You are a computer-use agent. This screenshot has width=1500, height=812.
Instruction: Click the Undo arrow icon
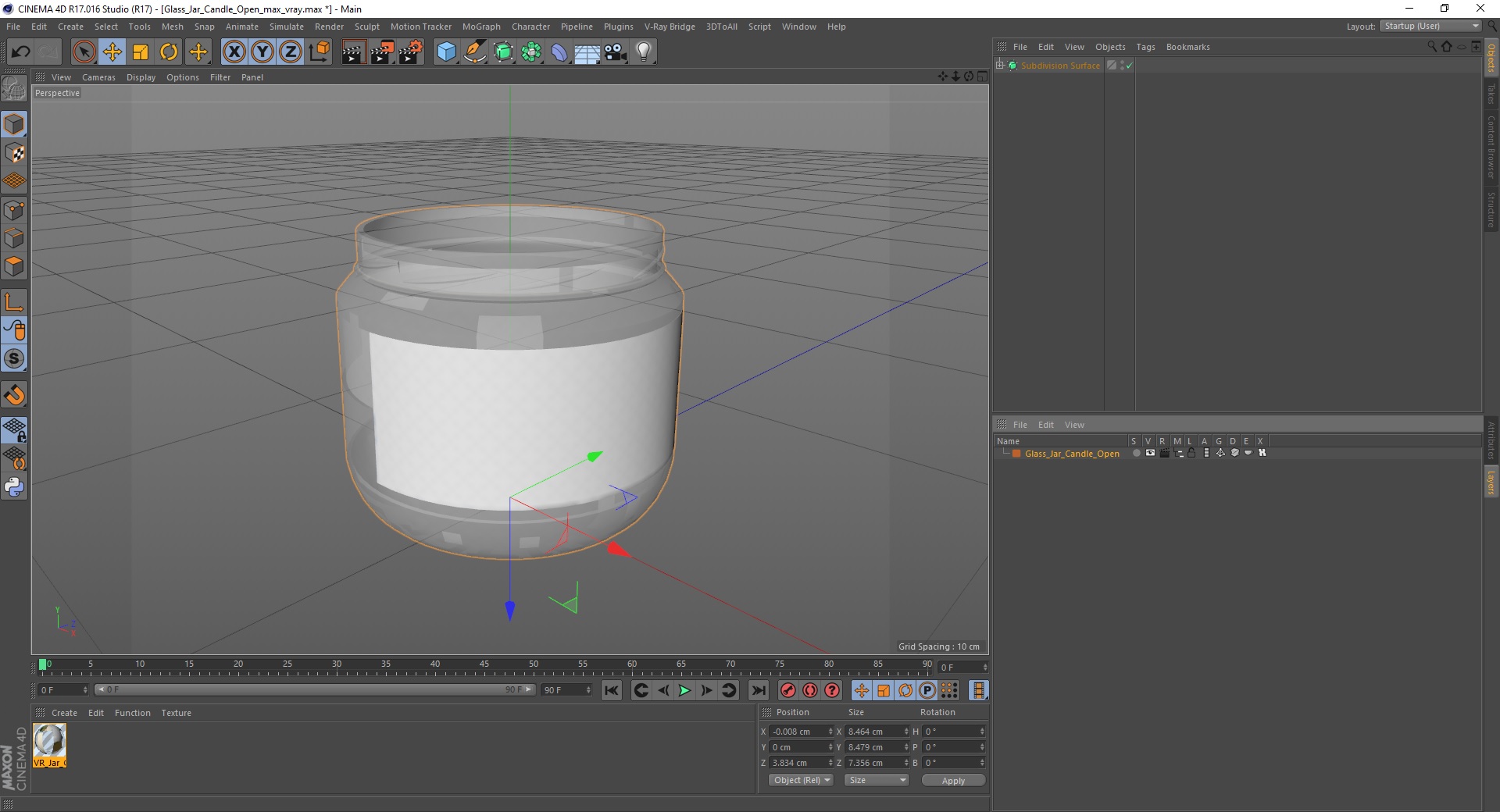point(21,52)
